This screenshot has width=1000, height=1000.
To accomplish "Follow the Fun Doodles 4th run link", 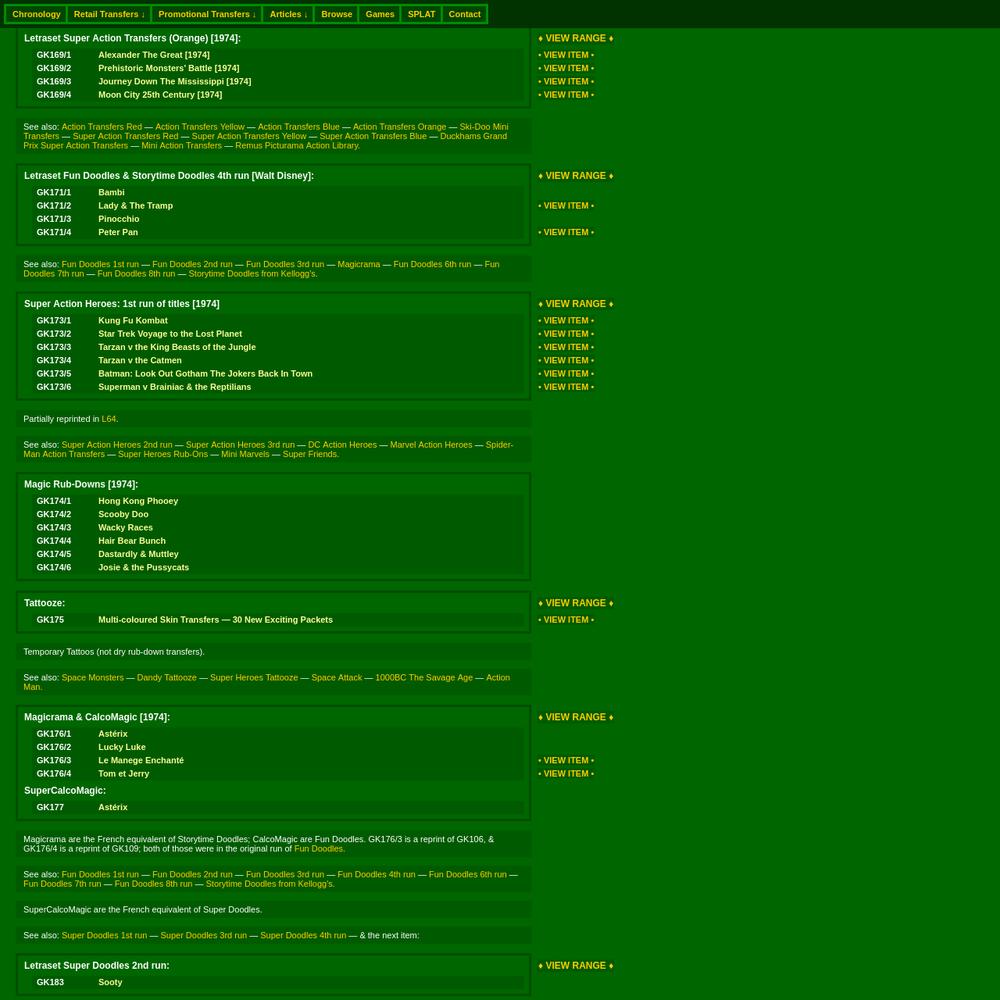I will [376, 875].
